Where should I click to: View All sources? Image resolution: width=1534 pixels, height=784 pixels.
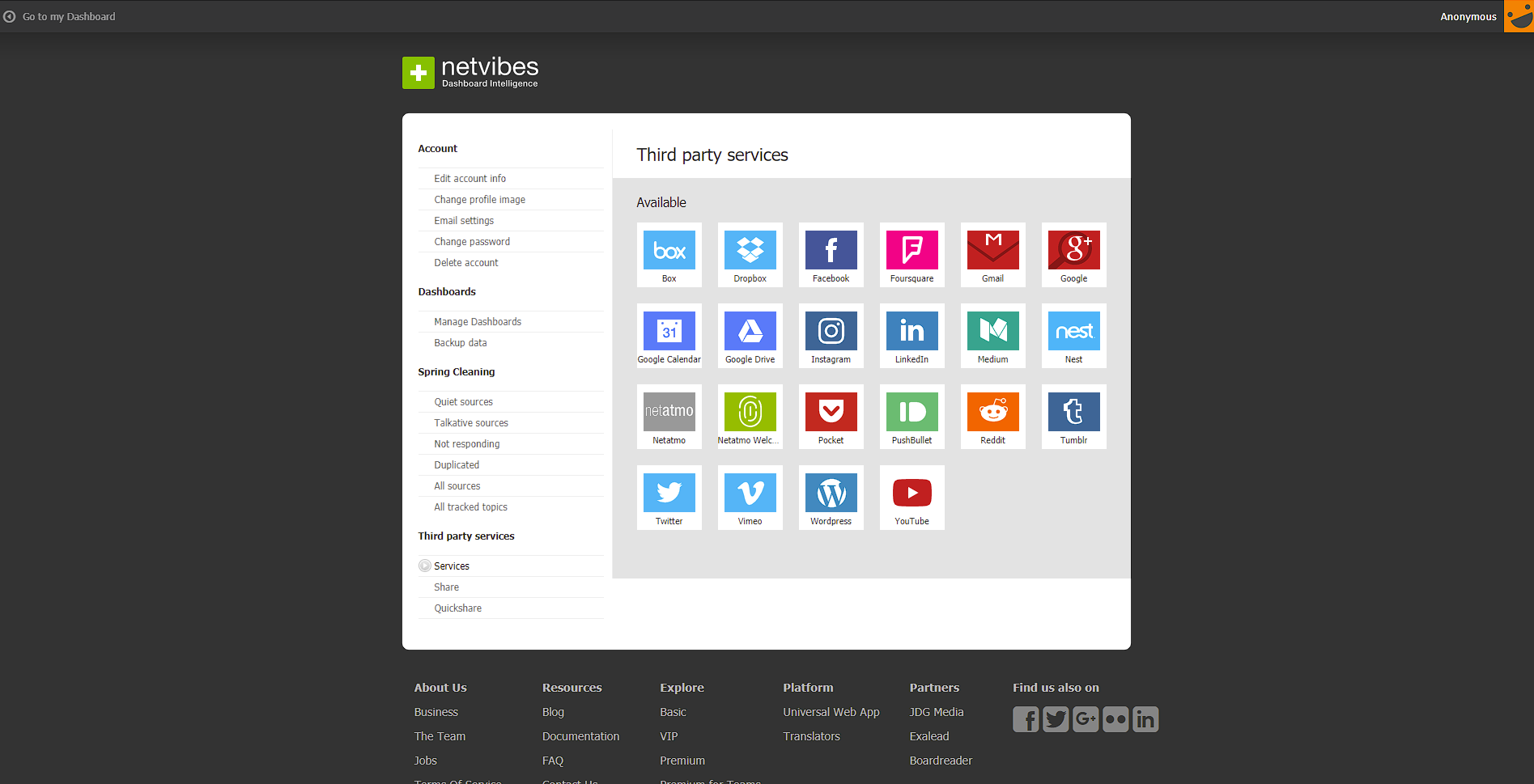[457, 486]
